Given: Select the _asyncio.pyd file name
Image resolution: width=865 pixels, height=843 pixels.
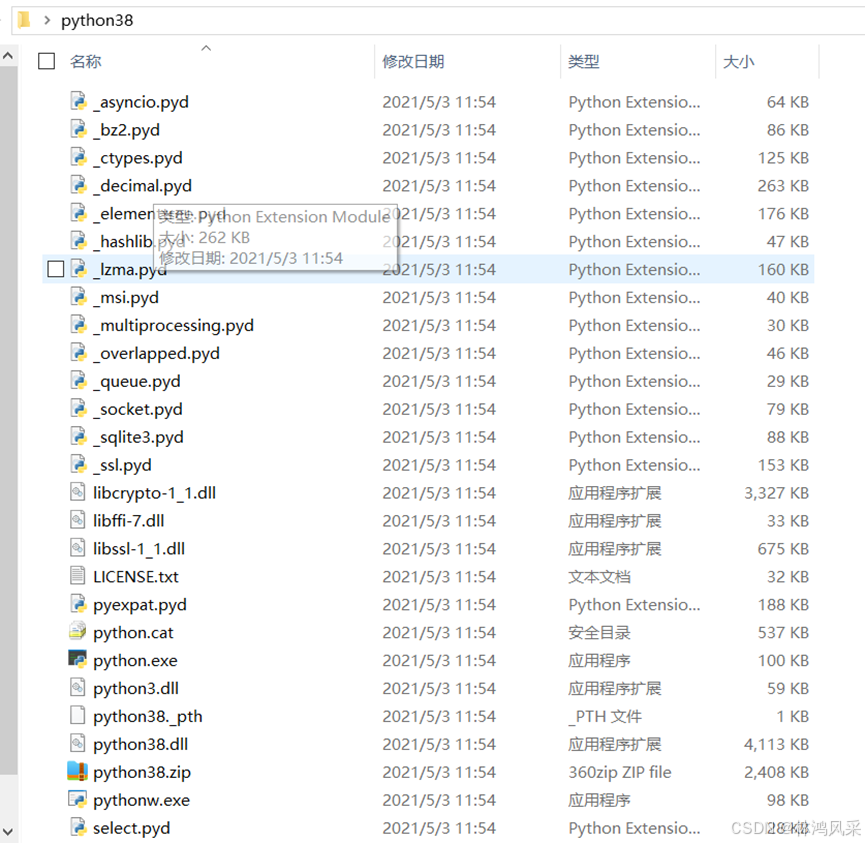Looking at the screenshot, I should (141, 102).
